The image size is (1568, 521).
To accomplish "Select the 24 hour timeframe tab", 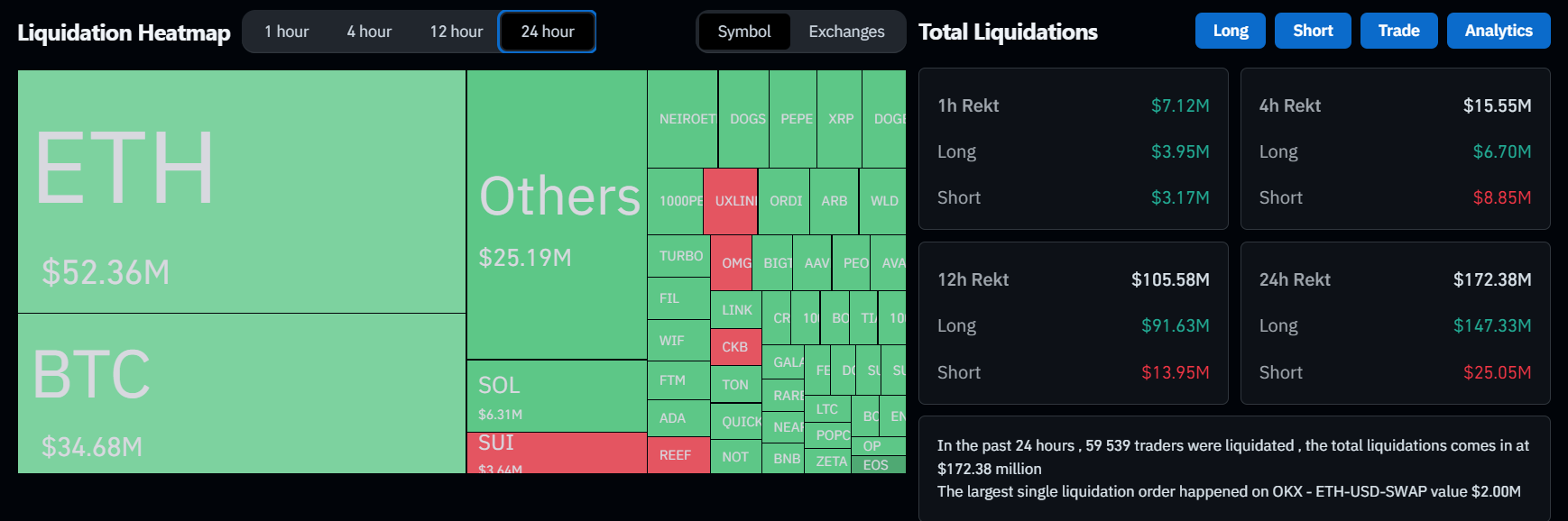I will point(547,32).
